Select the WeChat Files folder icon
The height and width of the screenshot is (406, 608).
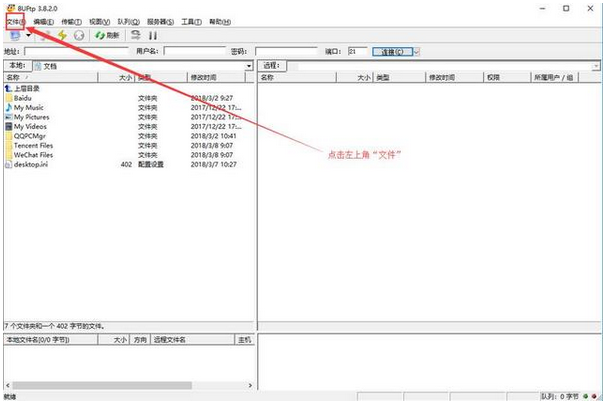click(x=9, y=155)
